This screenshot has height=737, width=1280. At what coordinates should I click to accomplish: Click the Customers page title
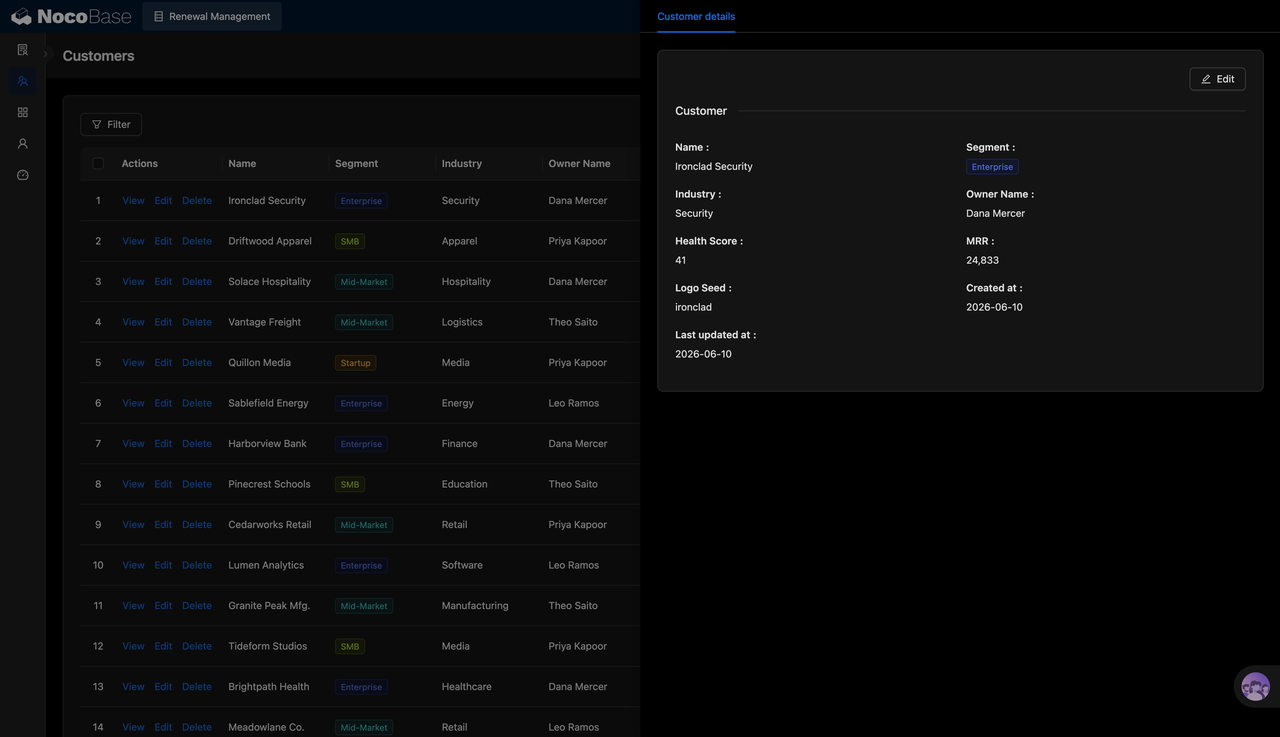coord(98,56)
